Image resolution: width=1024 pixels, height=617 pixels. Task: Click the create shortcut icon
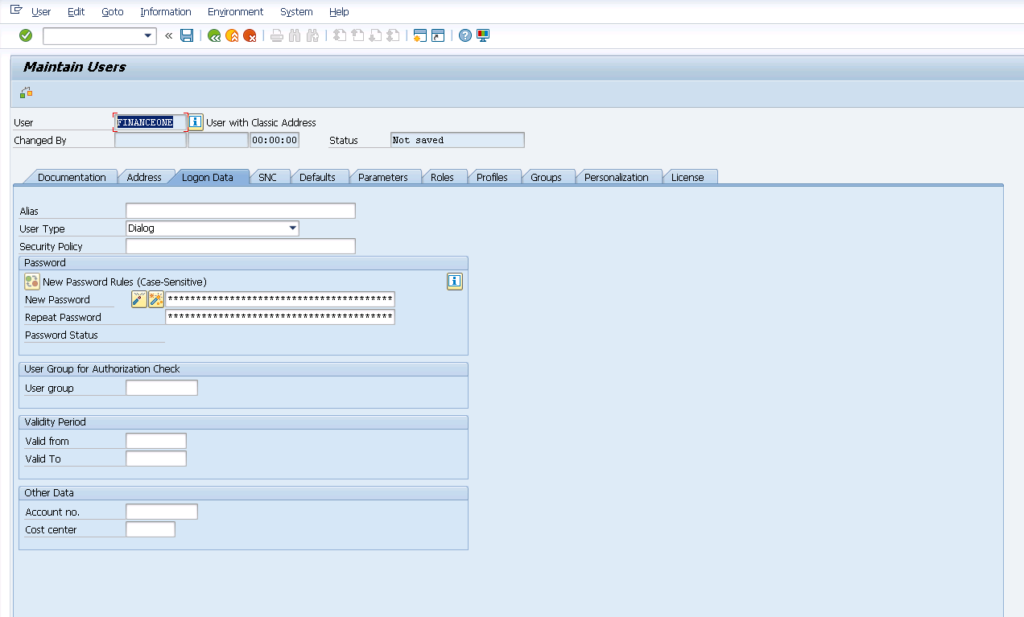(x=438, y=36)
